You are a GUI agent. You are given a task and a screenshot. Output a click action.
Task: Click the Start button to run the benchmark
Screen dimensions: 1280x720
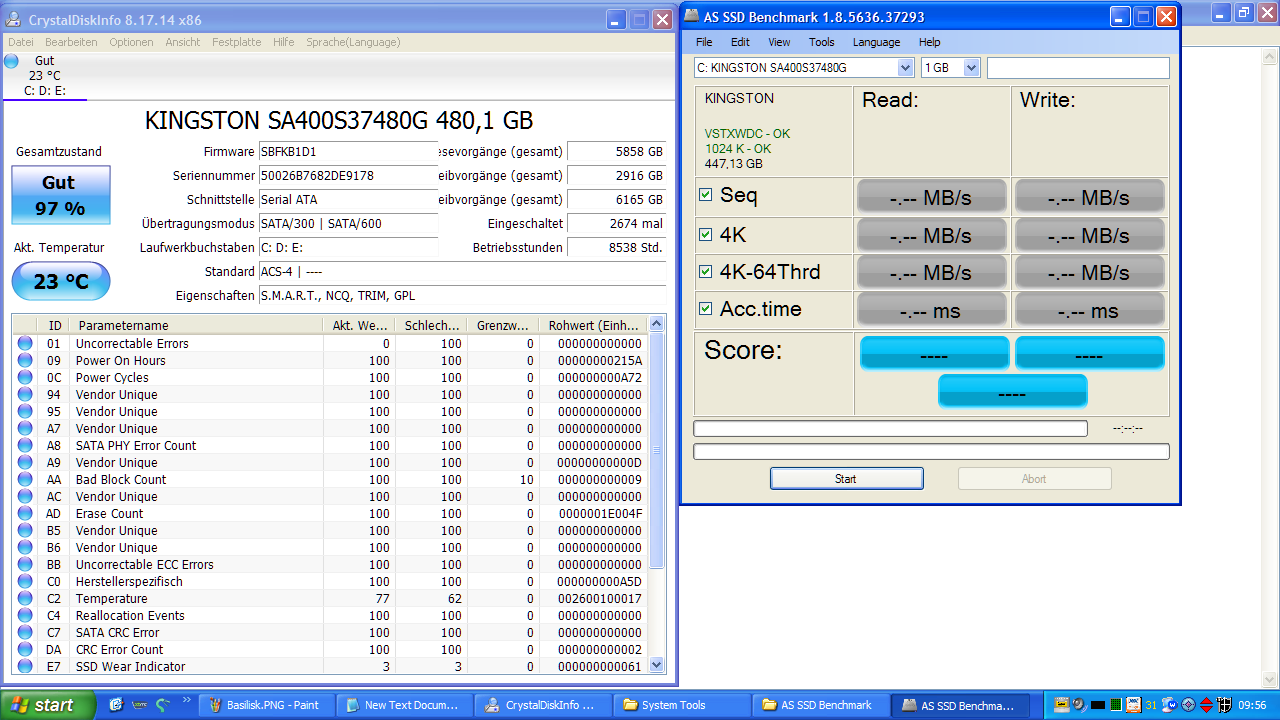[x=846, y=479]
